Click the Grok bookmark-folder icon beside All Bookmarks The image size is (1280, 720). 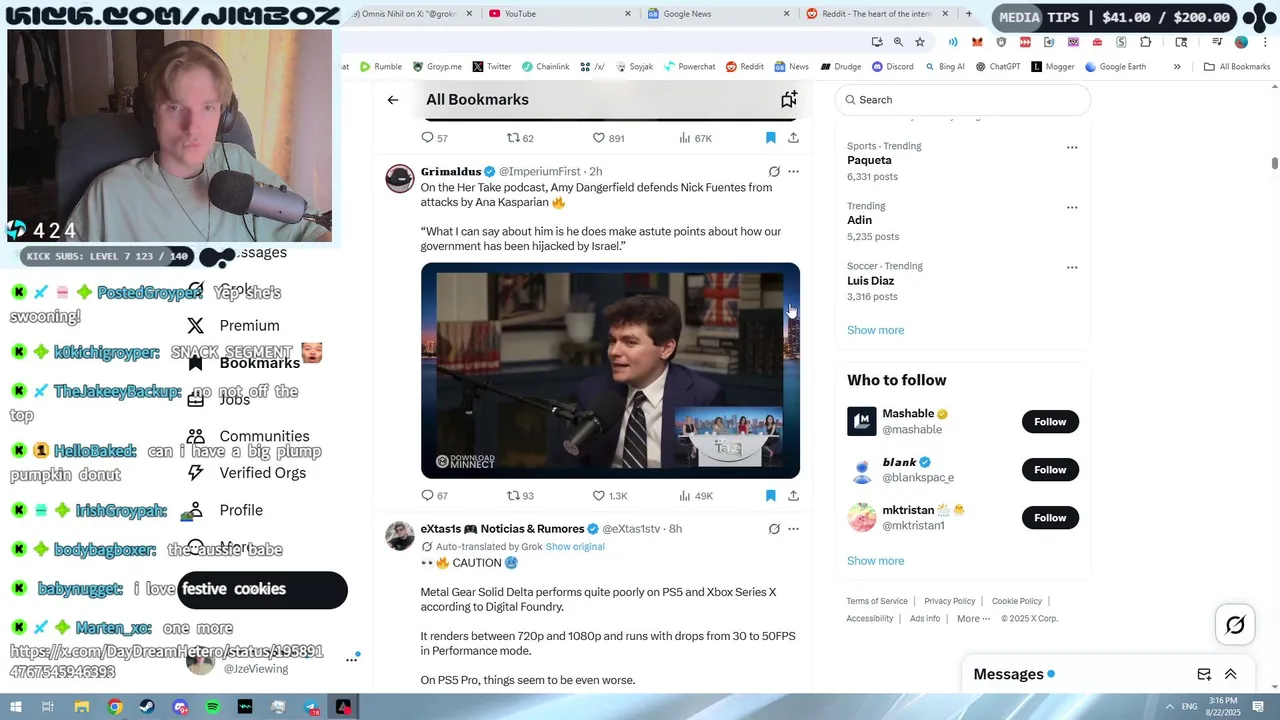[789, 99]
